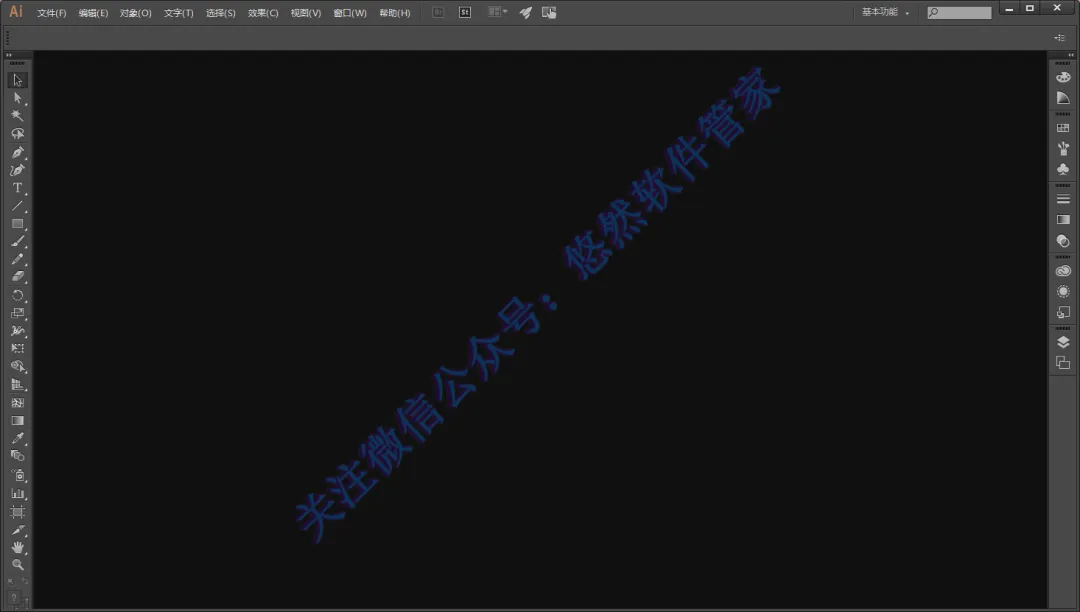
Task: Expand the Arrange Documents dropdown
Action: (x=497, y=12)
